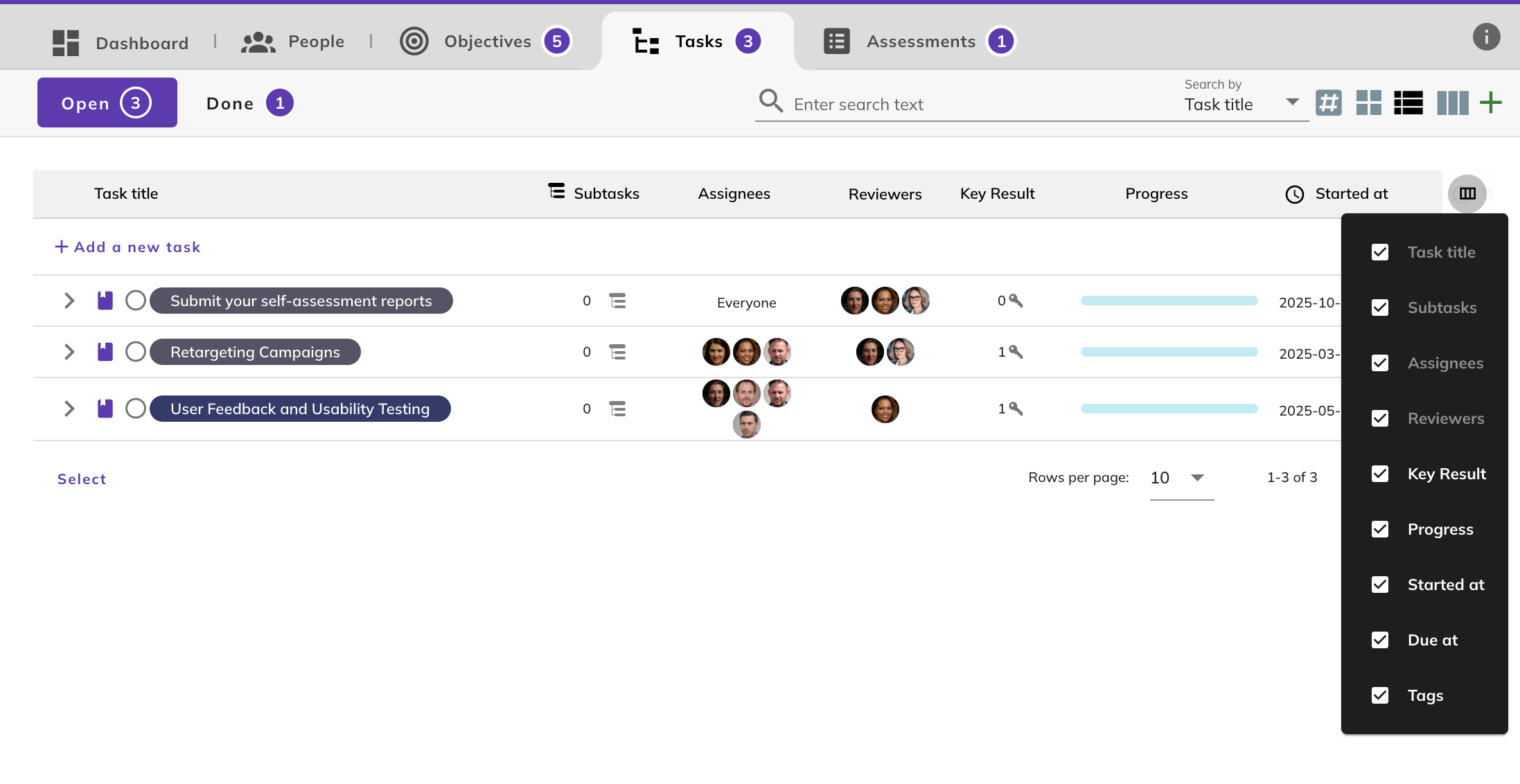Switch to hashtag tags view icon

tap(1328, 103)
